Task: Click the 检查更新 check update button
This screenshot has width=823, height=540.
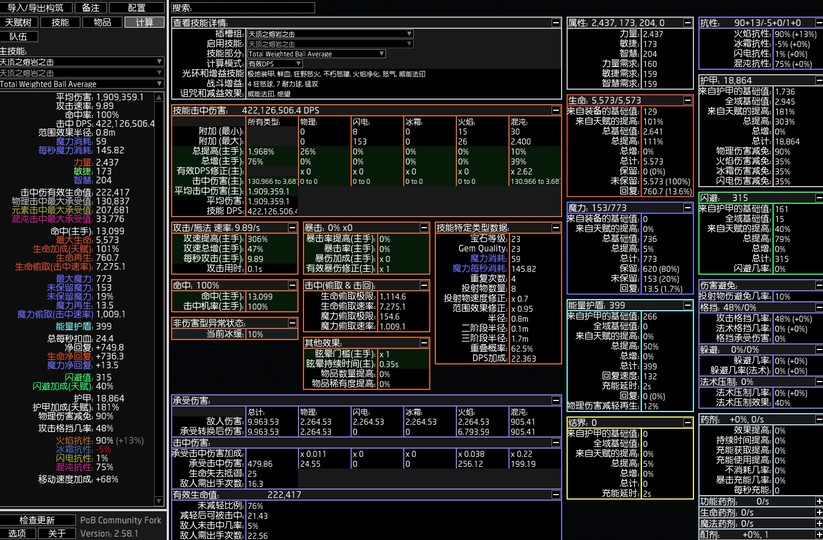Action: (38, 520)
